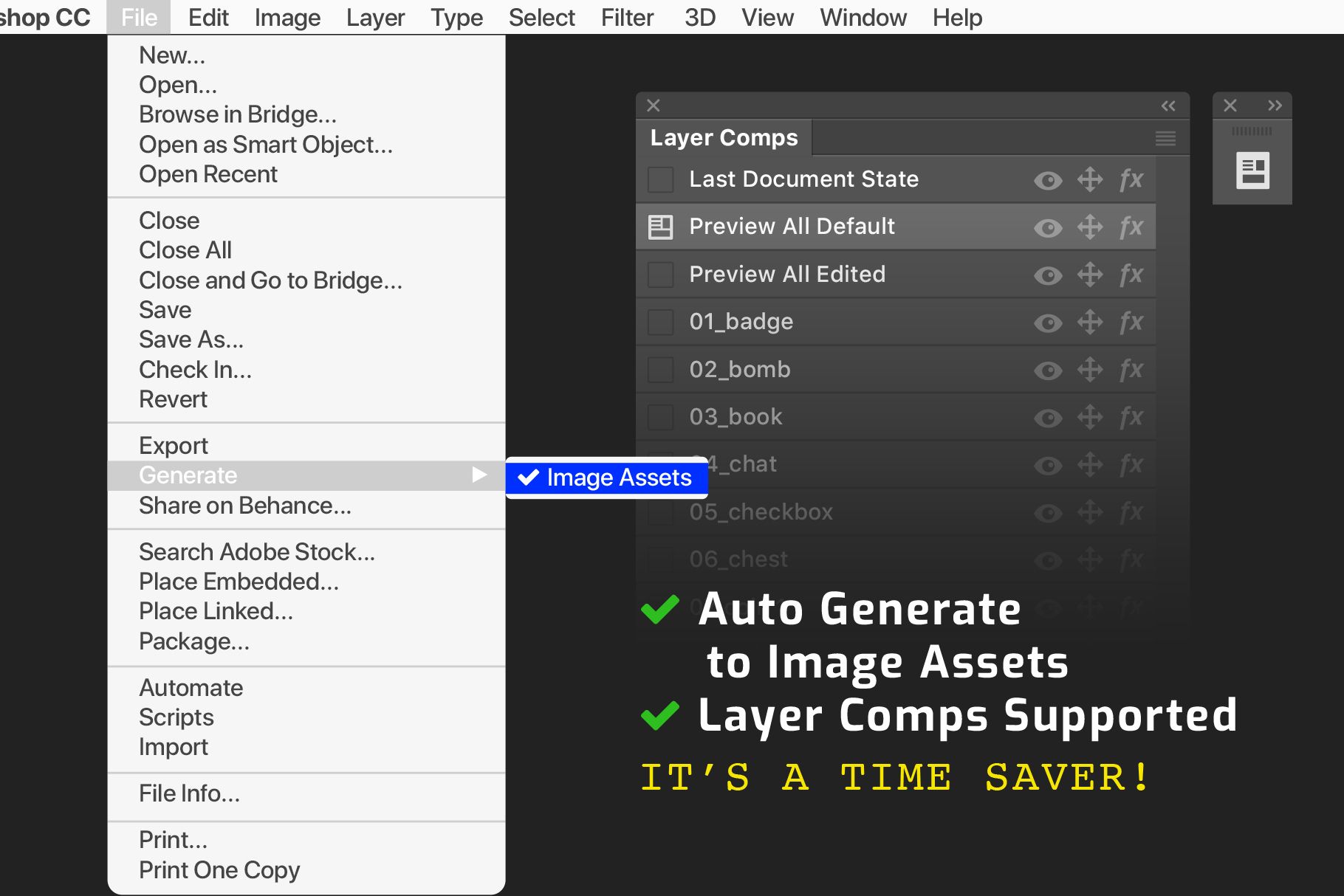The width and height of the screenshot is (1344, 896).
Task: Toggle visibility eye for 01_badge comp
Action: click(x=1048, y=323)
